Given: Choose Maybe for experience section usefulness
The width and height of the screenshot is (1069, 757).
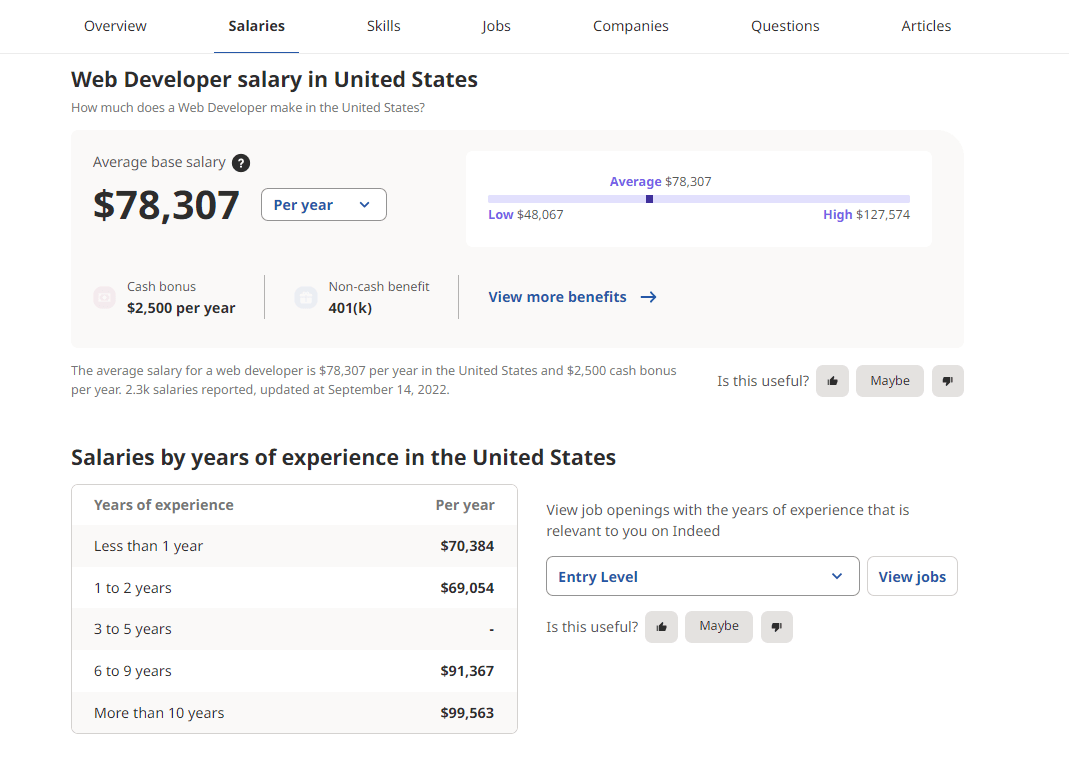Looking at the screenshot, I should coord(719,627).
